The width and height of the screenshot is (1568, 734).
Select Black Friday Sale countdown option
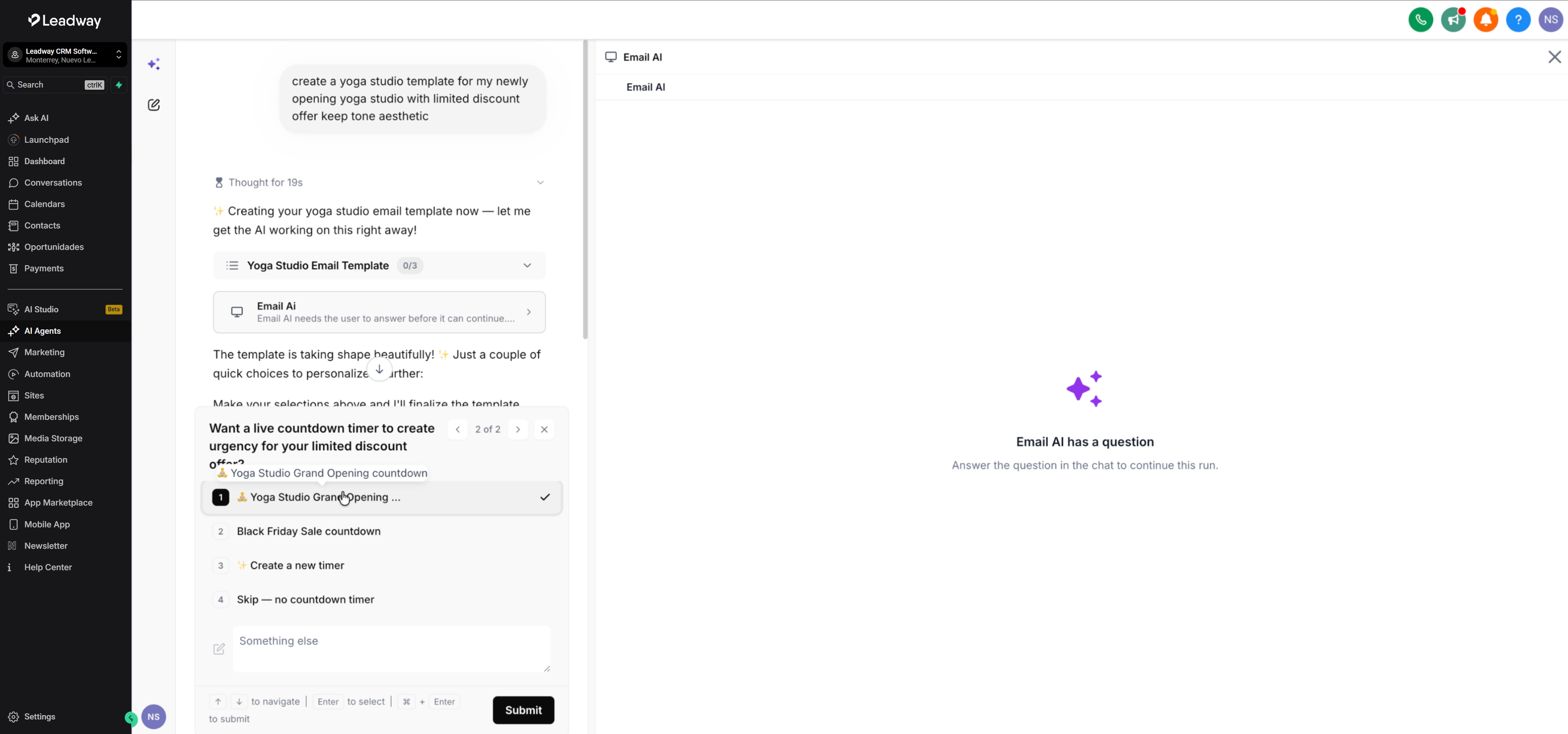coord(382,531)
